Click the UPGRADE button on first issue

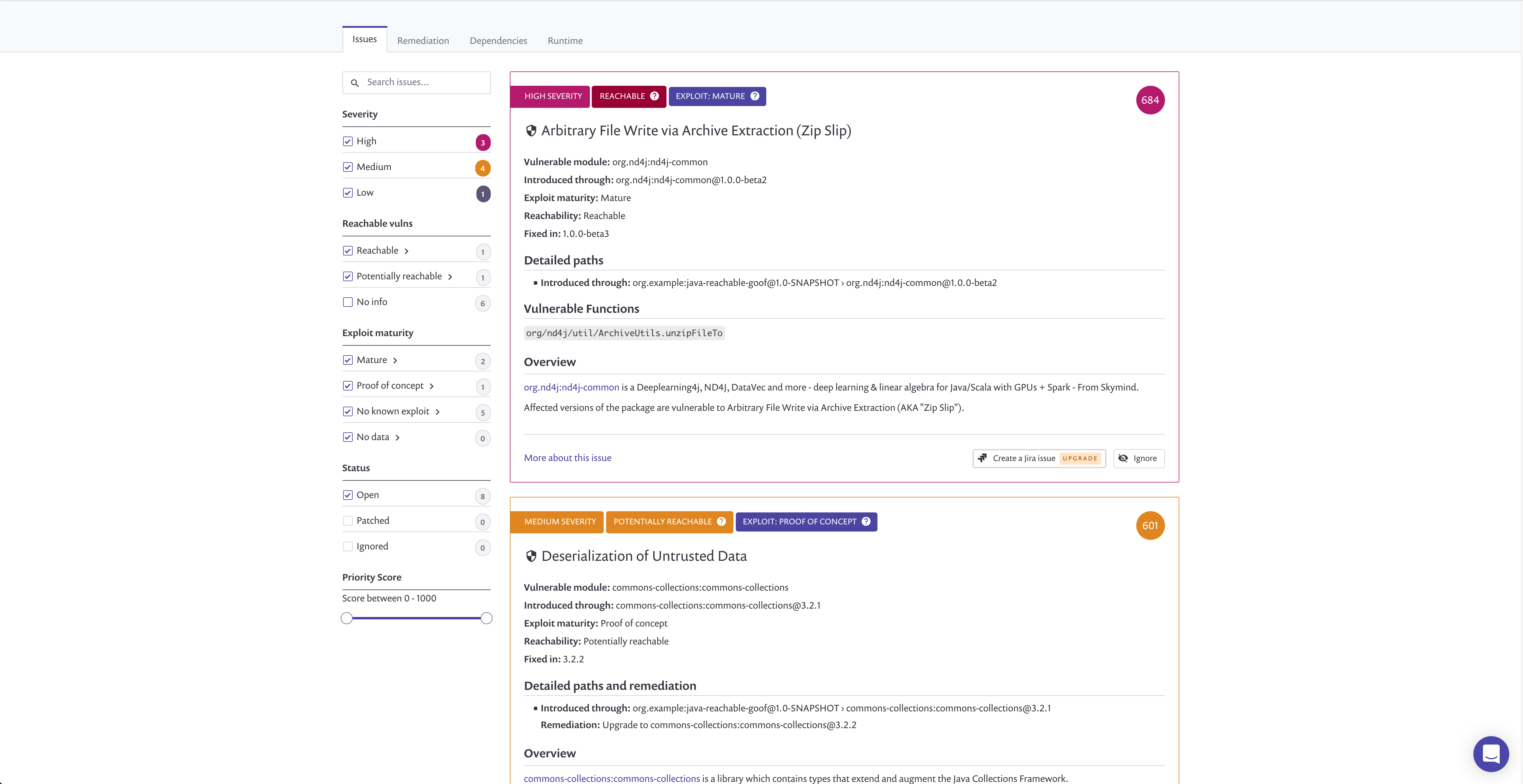pos(1079,458)
